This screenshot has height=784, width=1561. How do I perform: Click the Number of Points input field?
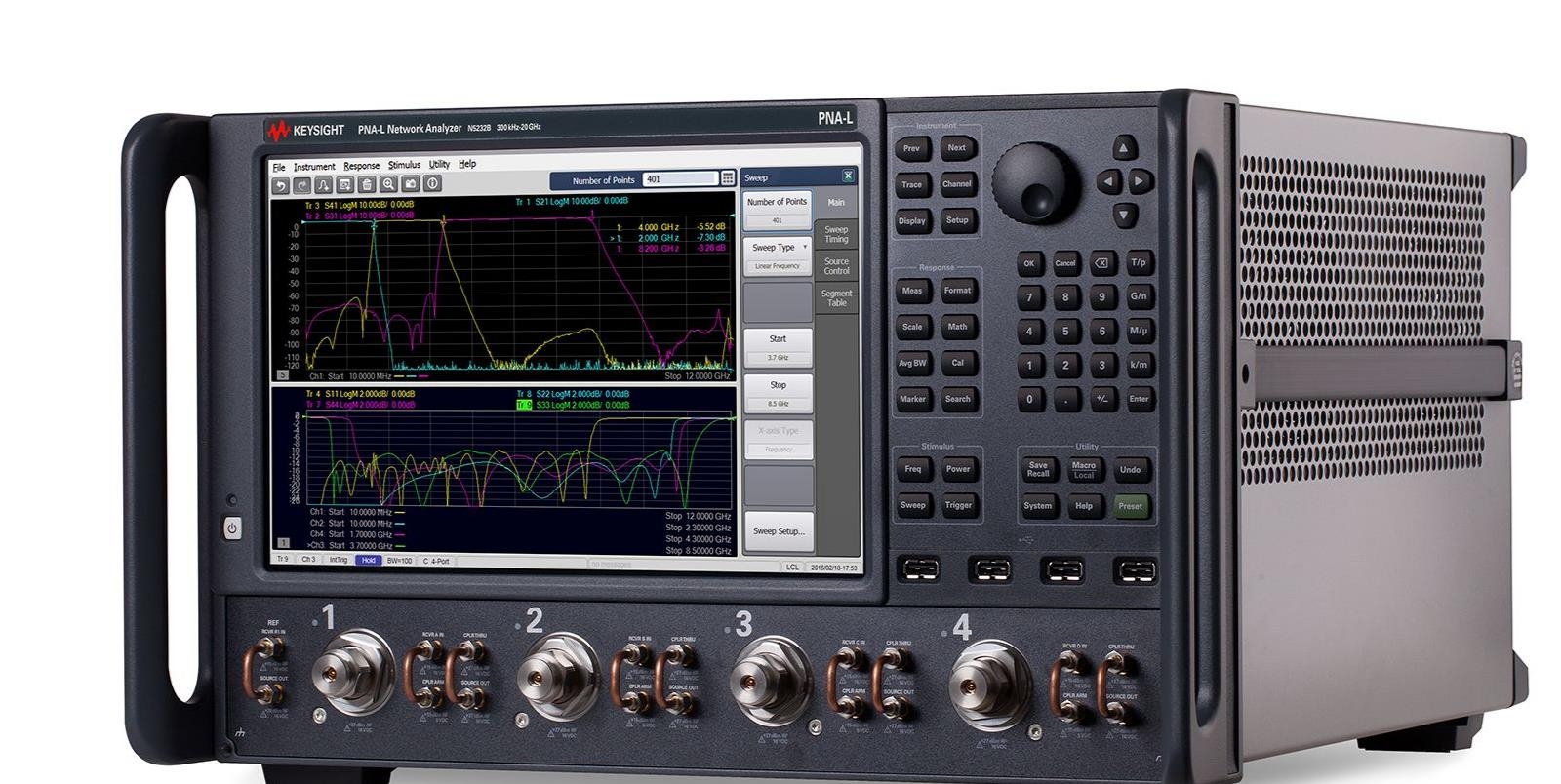pos(681,179)
